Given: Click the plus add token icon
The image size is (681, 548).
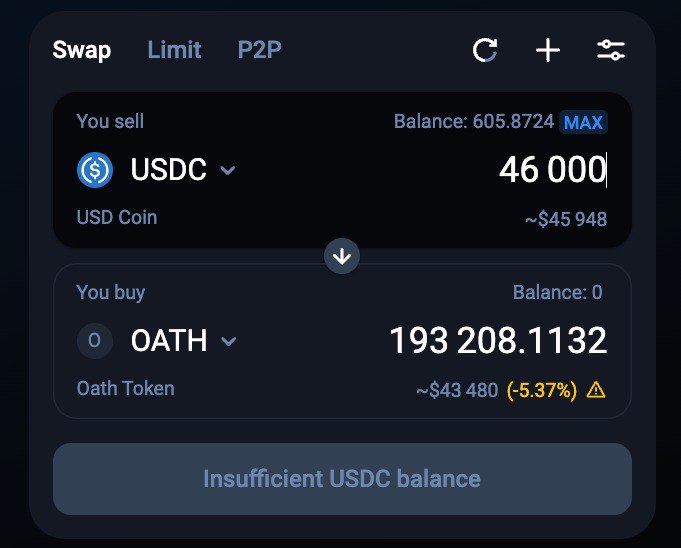Looking at the screenshot, I should 548,50.
